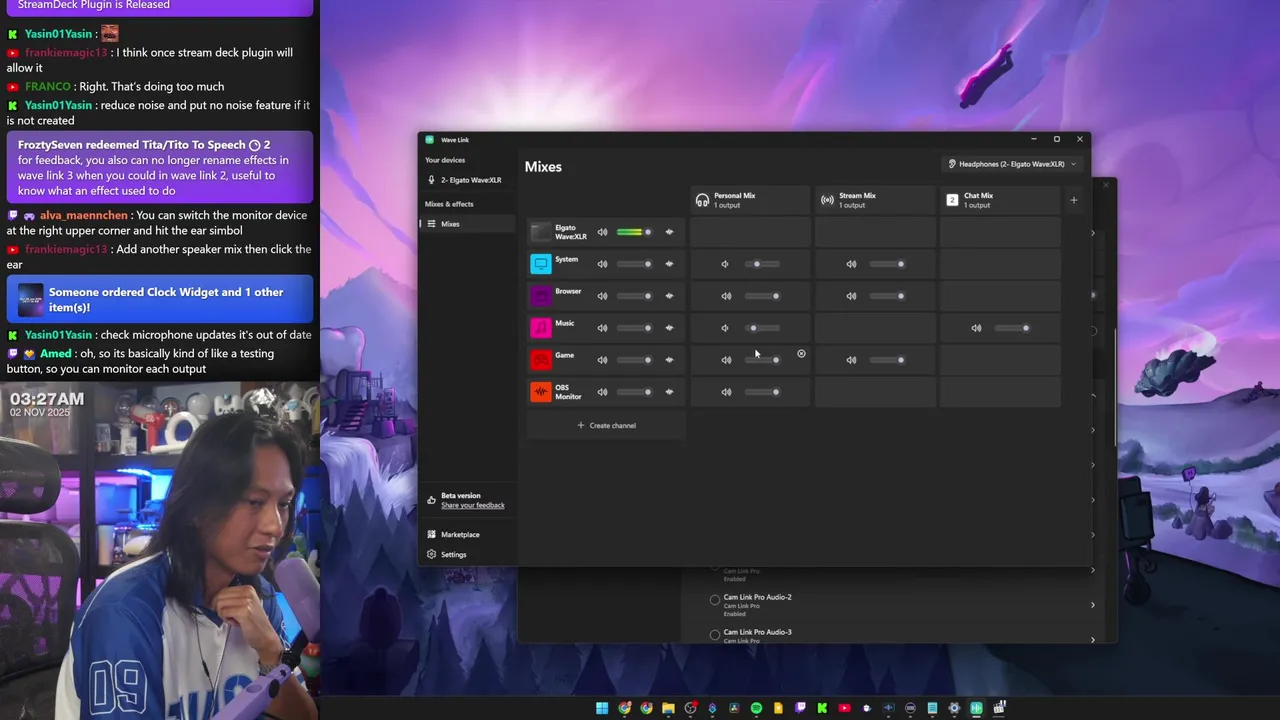Open Windows Start menu
Image resolution: width=1280 pixels, height=720 pixels.
(602, 708)
